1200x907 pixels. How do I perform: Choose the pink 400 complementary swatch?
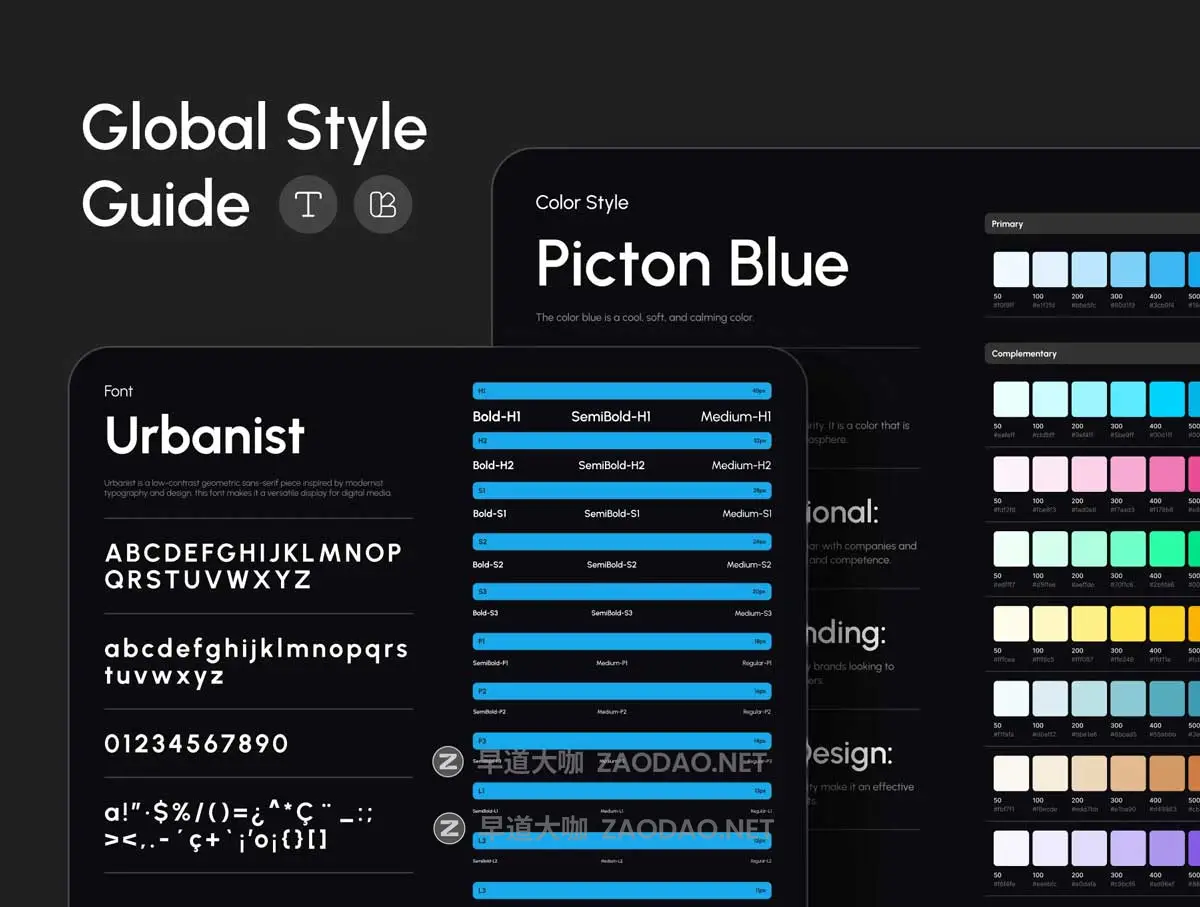coord(1166,474)
